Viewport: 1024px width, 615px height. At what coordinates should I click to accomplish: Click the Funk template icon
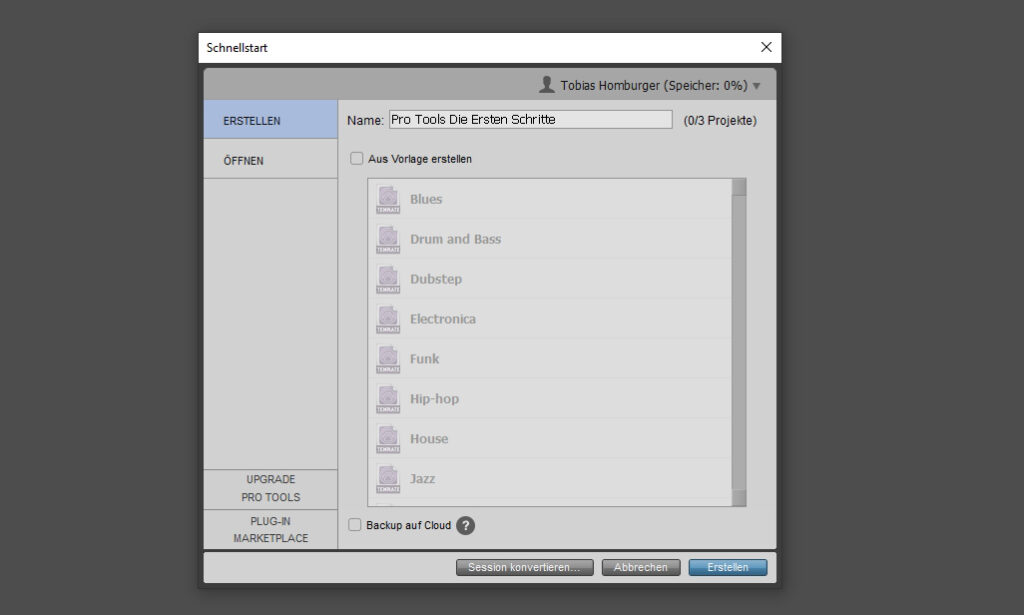[x=388, y=358]
